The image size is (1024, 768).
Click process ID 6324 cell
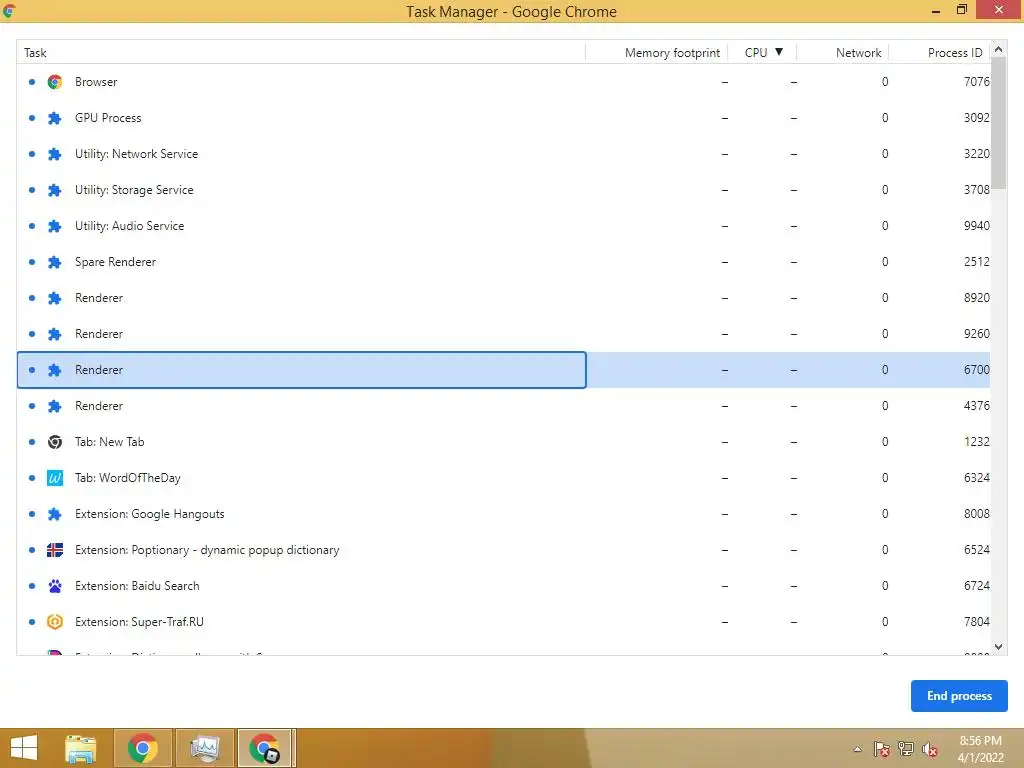[976, 478]
